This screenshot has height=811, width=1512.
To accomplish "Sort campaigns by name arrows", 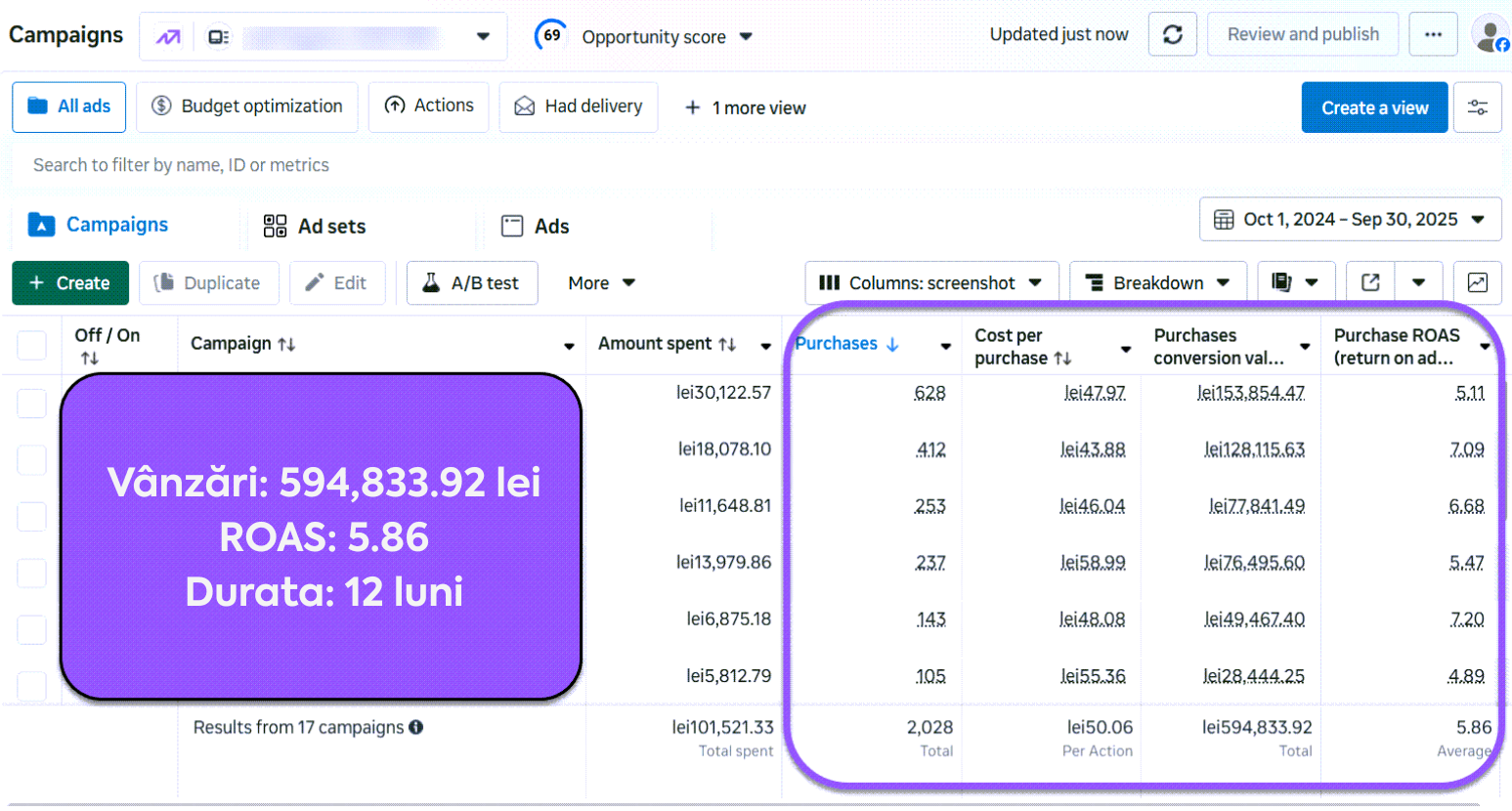I will (286, 344).
